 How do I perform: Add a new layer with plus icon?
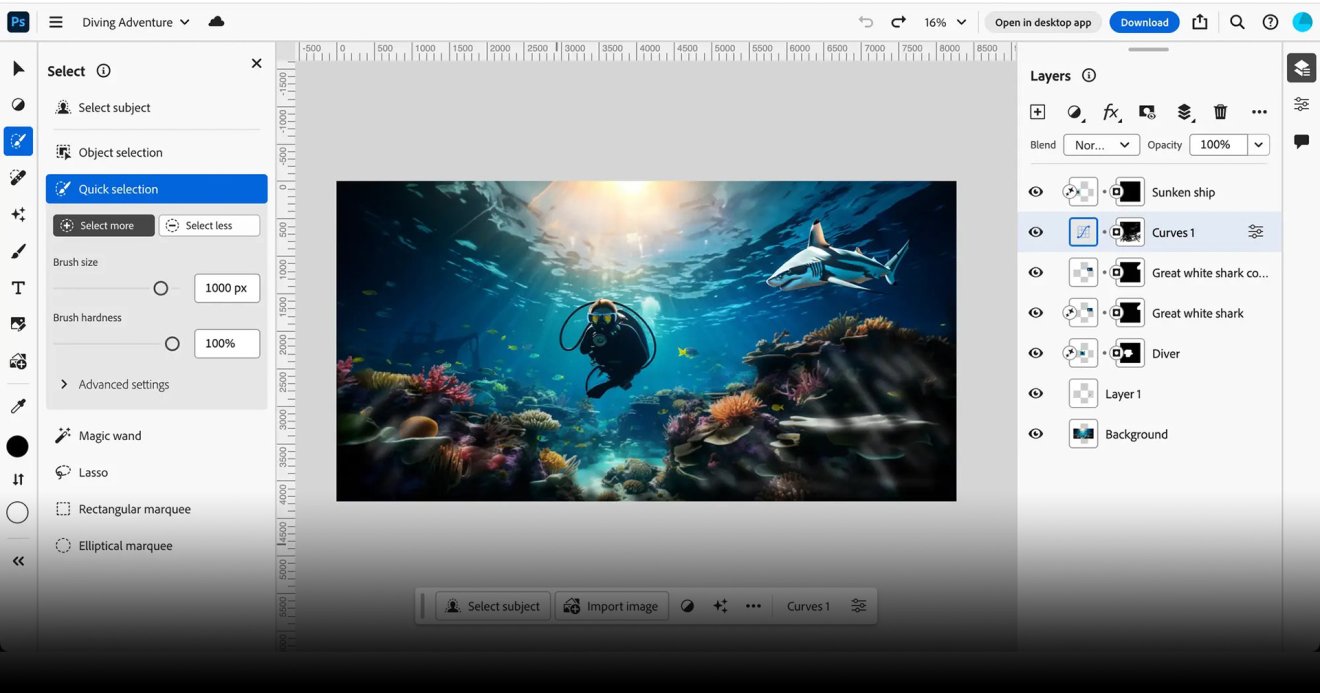point(1037,112)
